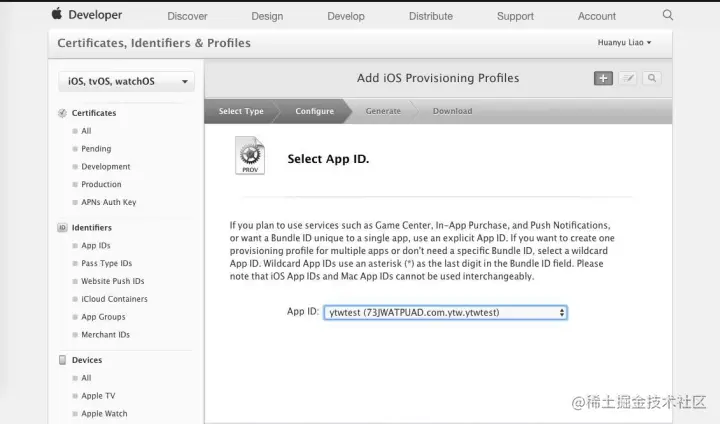Open the Distribute menu

click(431, 16)
